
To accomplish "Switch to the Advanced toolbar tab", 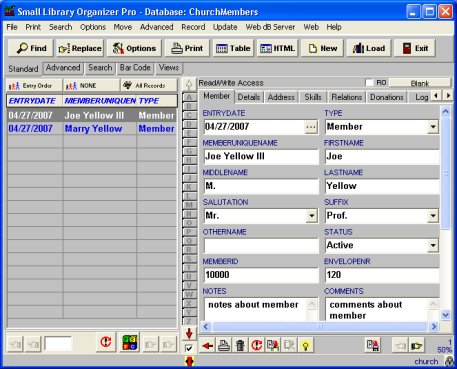I will [x=63, y=68].
